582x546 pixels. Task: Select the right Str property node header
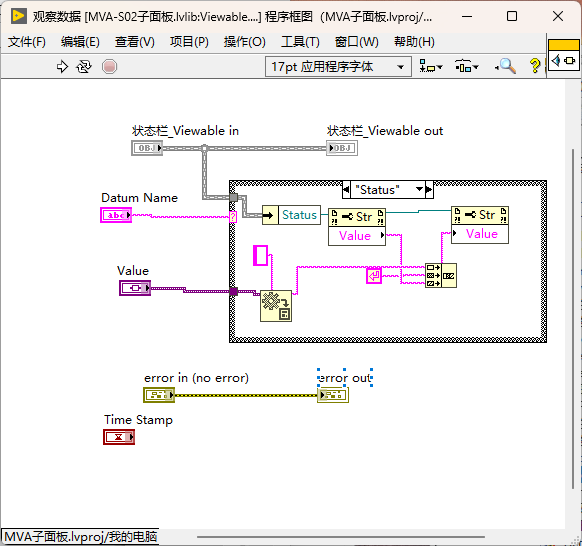[480, 215]
